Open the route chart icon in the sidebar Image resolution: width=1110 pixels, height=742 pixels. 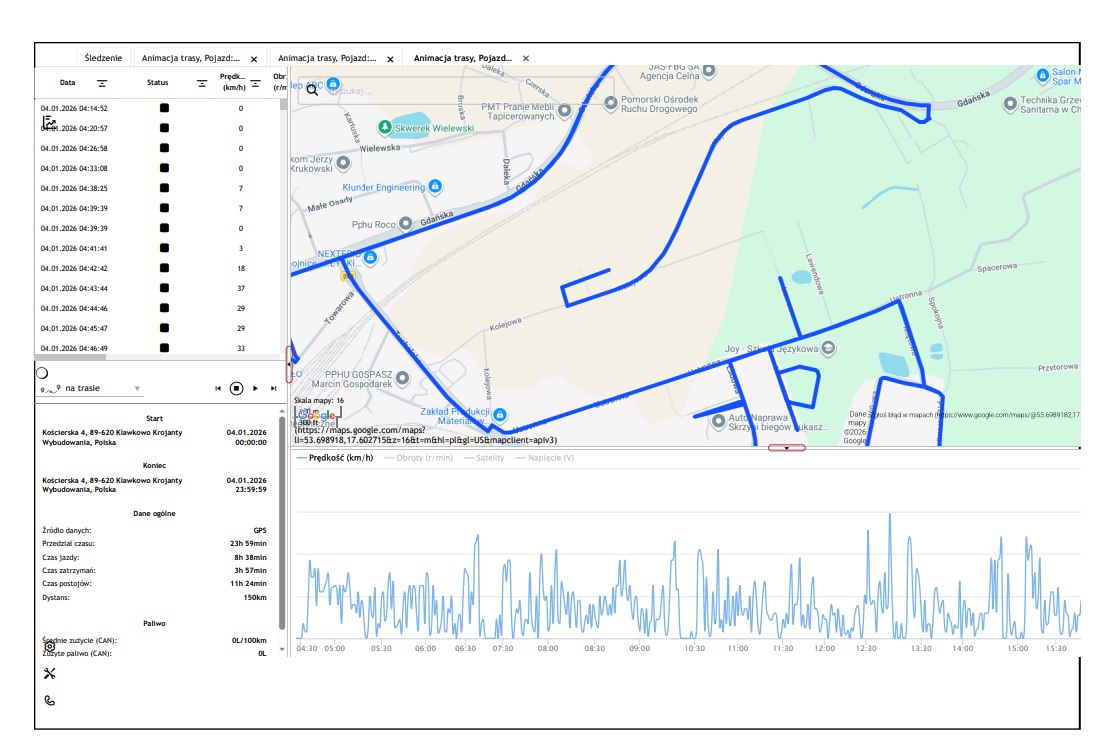[48, 122]
